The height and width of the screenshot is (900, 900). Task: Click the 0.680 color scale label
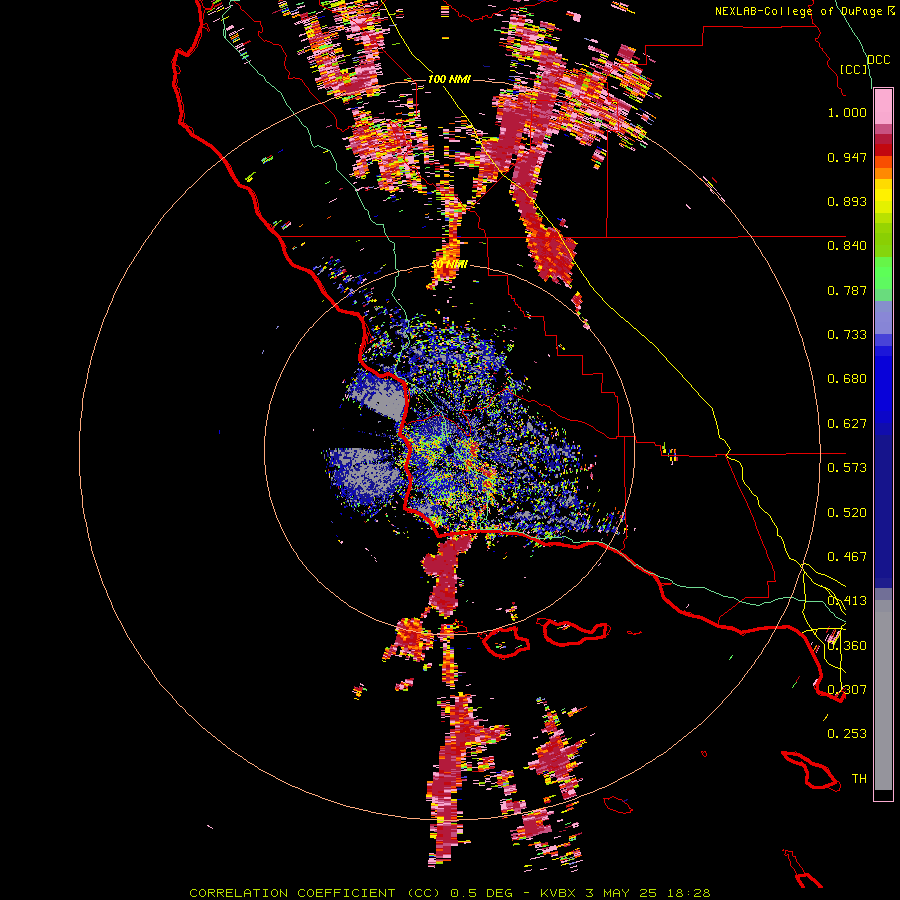click(847, 379)
